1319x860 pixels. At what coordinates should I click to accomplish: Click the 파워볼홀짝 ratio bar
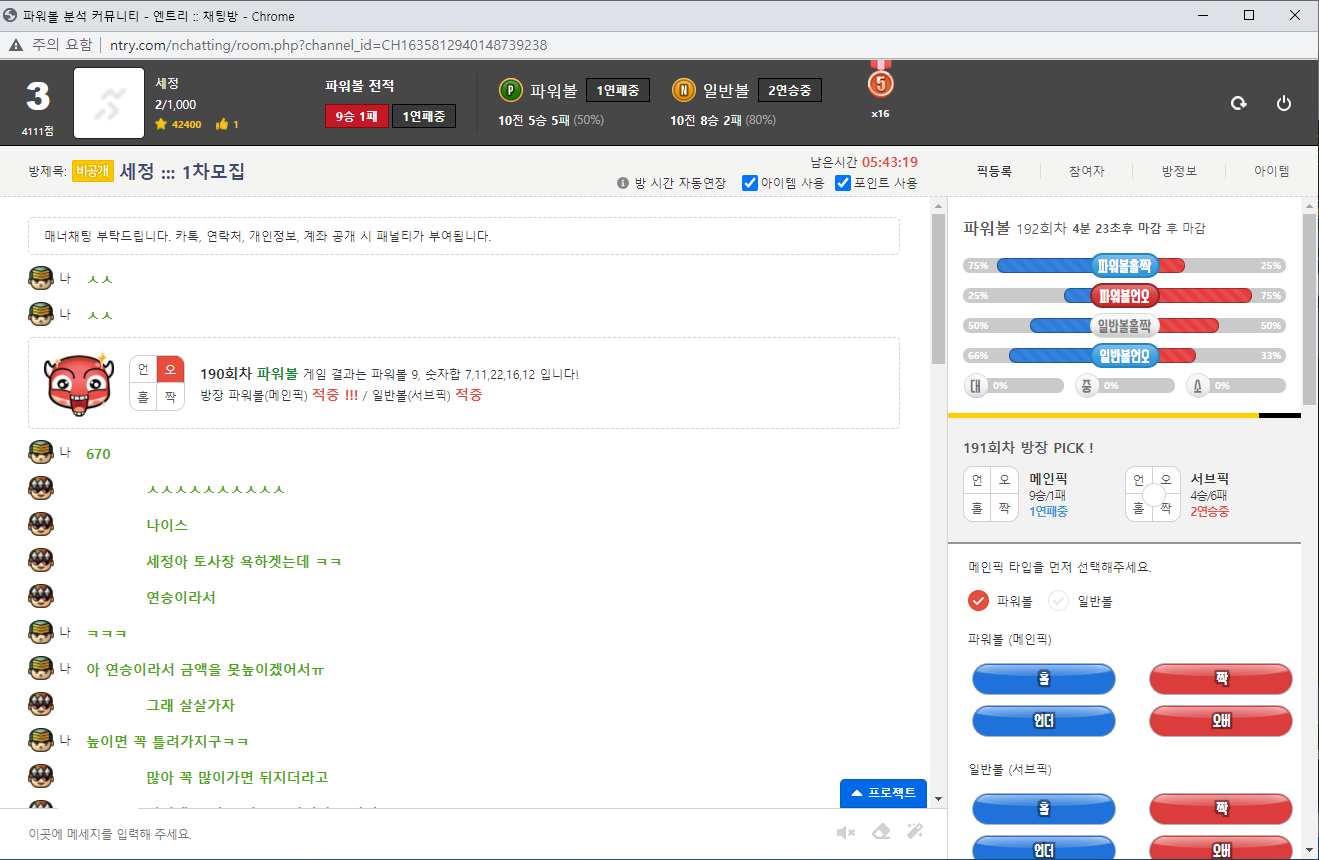(1124, 266)
